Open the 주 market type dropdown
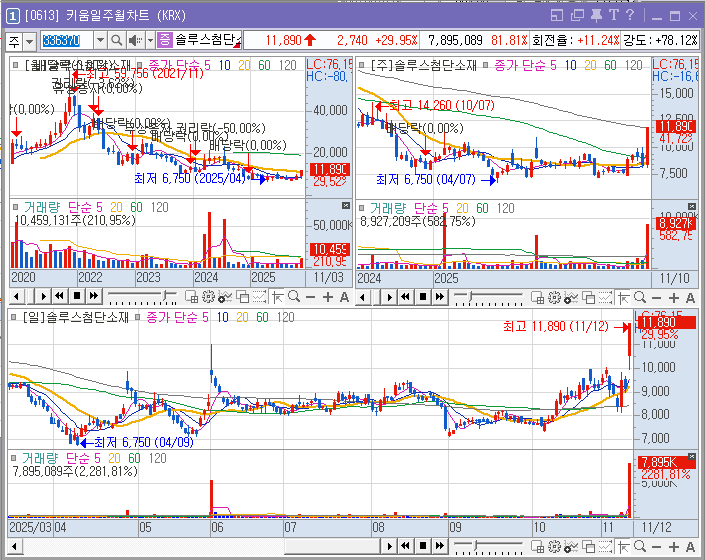This screenshot has width=705, height=560. pyautogui.click(x=30, y=42)
